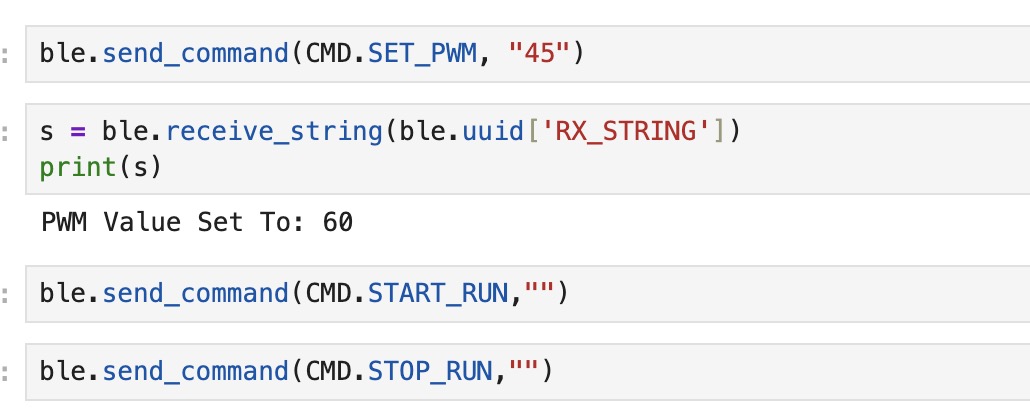Image resolution: width=1030 pixels, height=418 pixels.
Task: Select the STOP_RUN command cell
Action: (x=527, y=371)
